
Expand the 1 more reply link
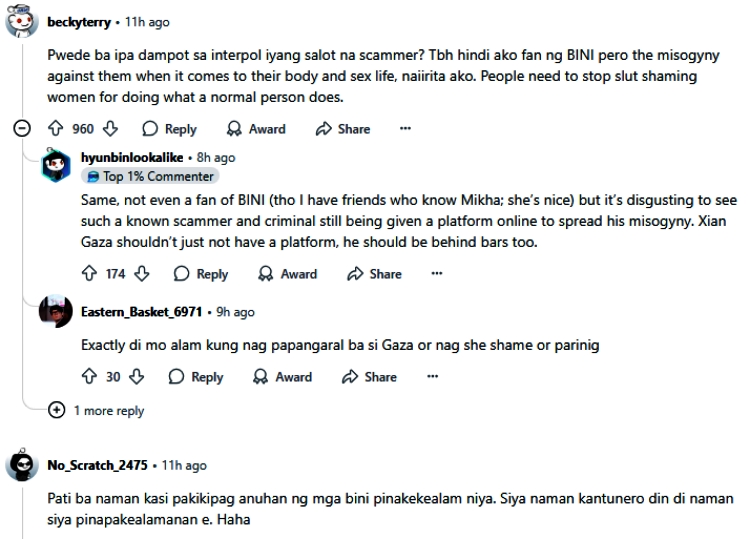97,411
